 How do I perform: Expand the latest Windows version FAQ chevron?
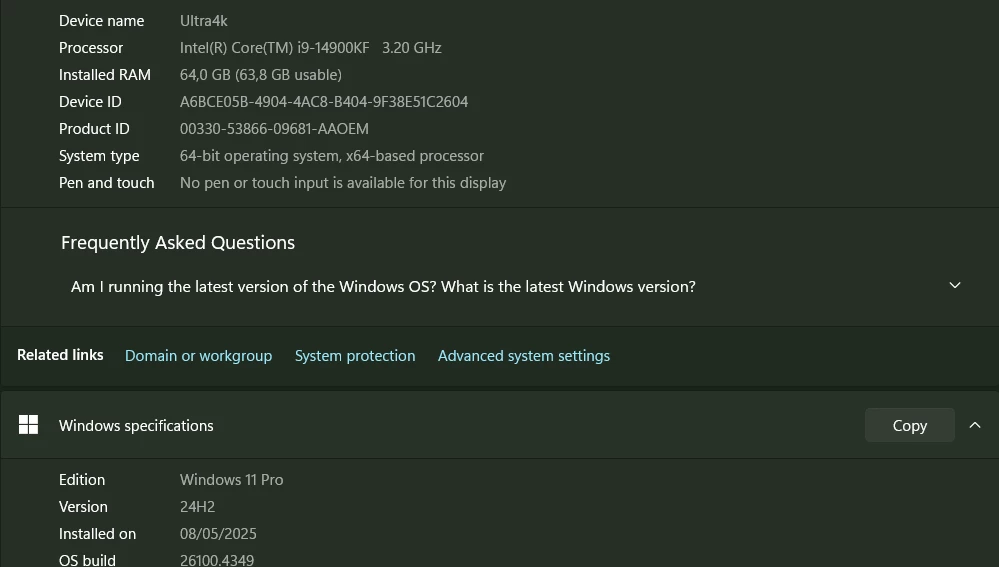point(954,285)
